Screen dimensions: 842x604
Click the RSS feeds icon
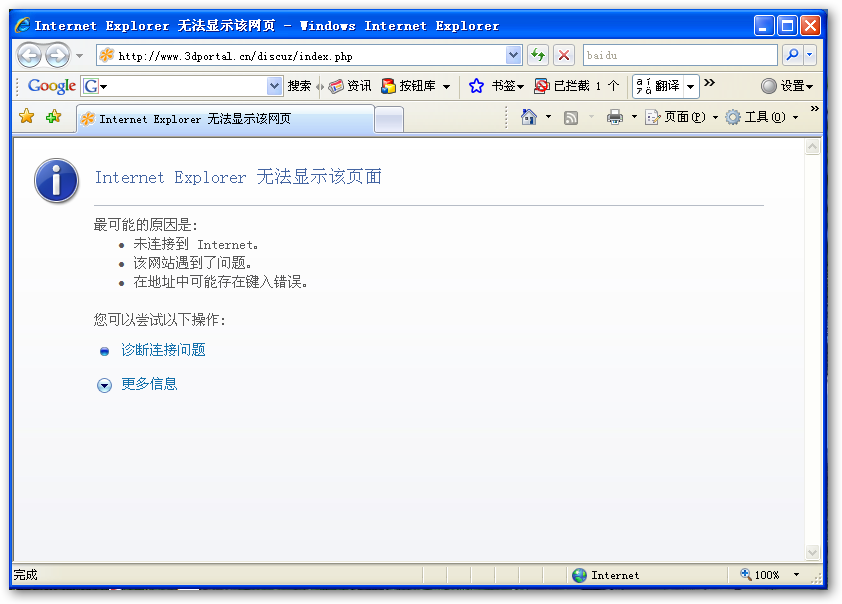[x=571, y=117]
